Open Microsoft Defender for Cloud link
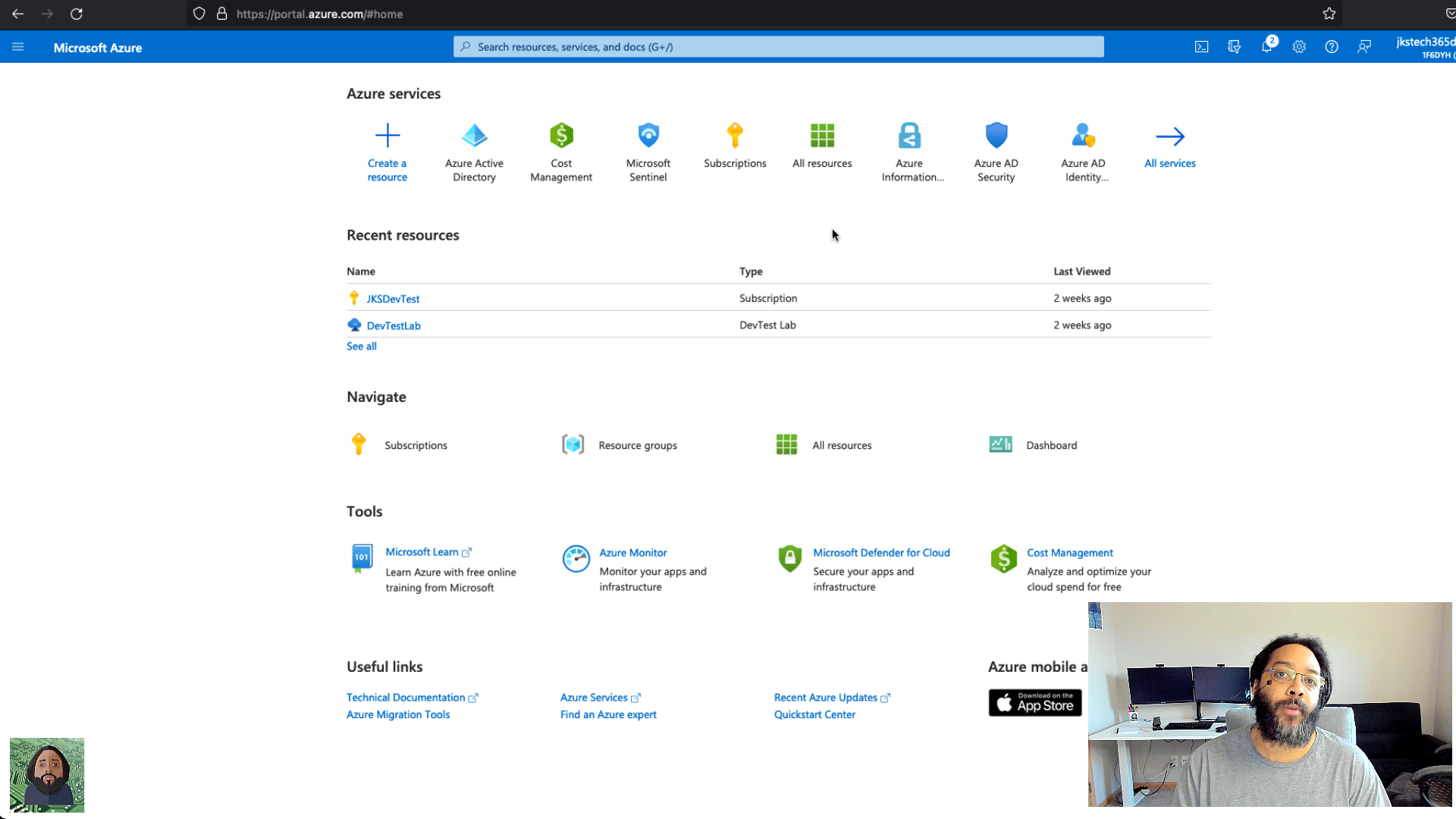This screenshot has height=819, width=1456. 881,553
